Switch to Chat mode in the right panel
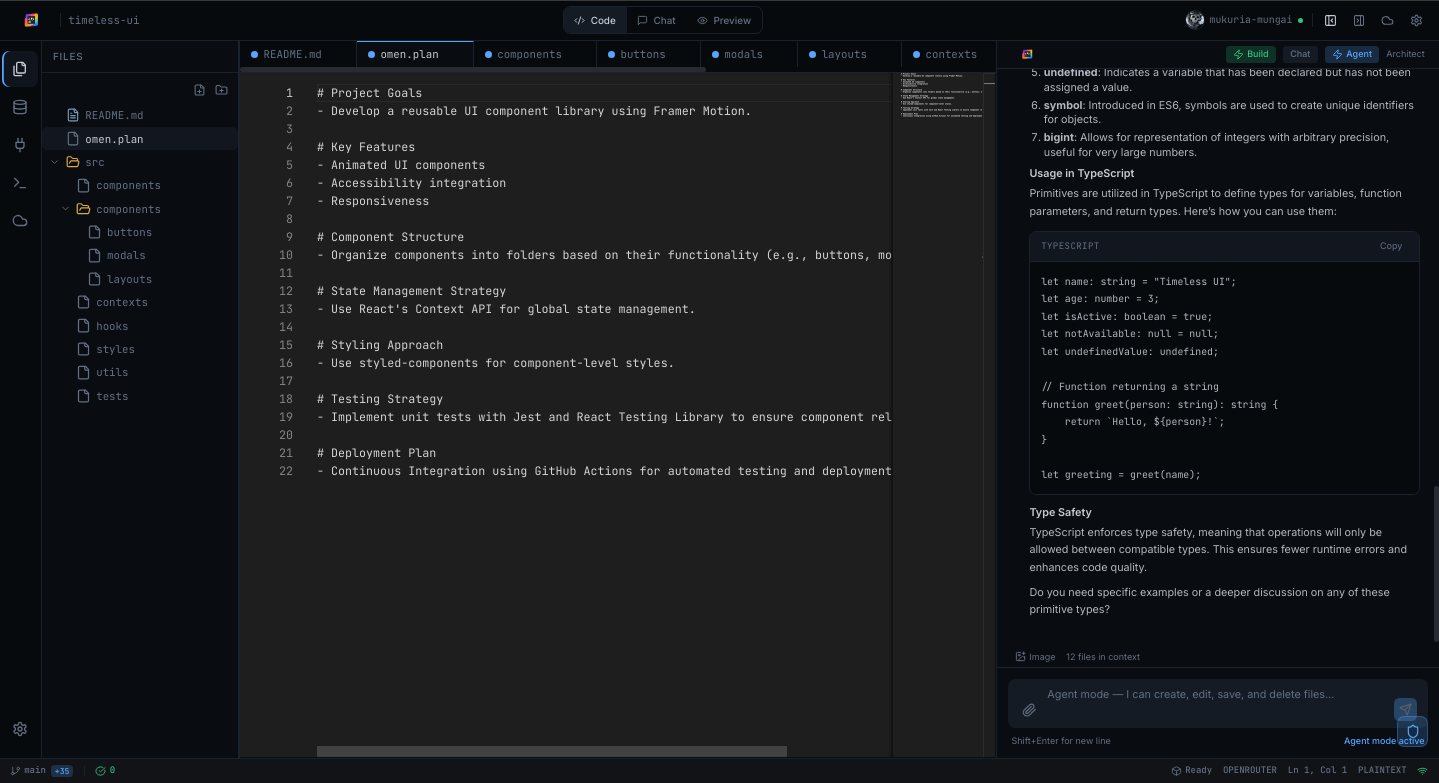Viewport: 1439px width, 783px height. pos(1298,54)
